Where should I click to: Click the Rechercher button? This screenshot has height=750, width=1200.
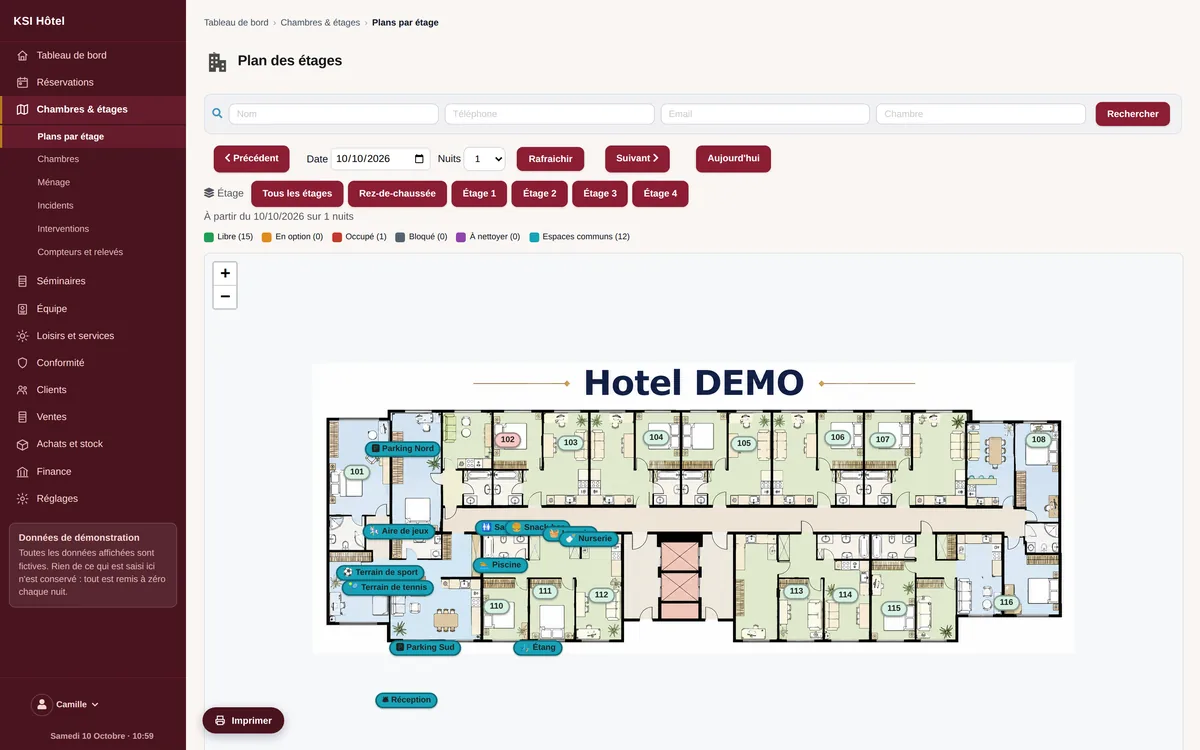[x=1132, y=114]
